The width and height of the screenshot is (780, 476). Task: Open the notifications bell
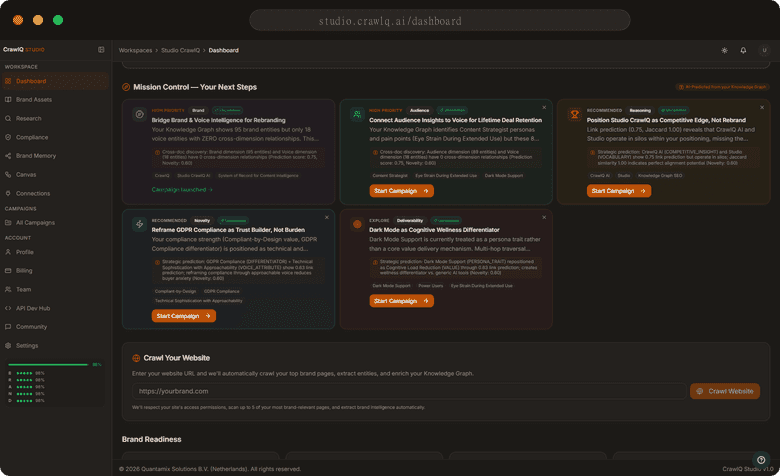click(x=743, y=50)
